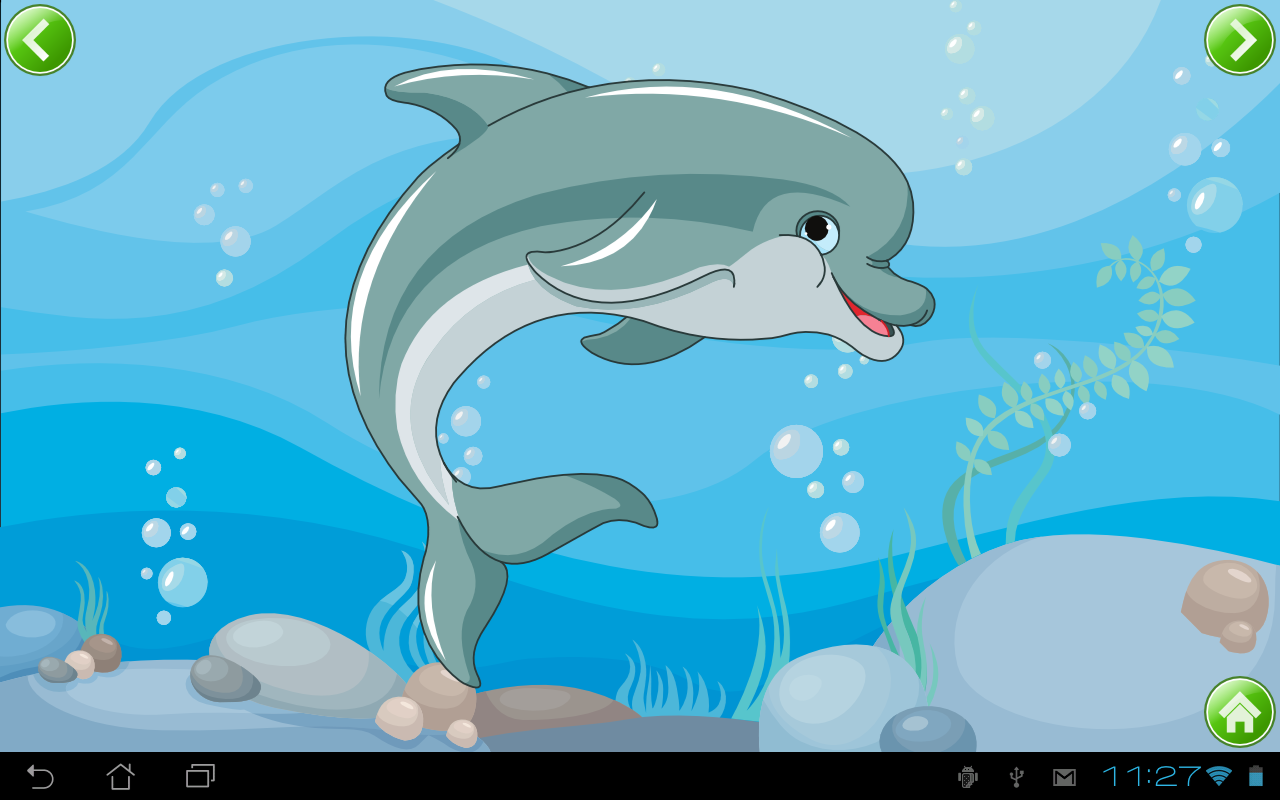Click the Android debugging status icon
1280x800 pixels.
[x=967, y=776]
